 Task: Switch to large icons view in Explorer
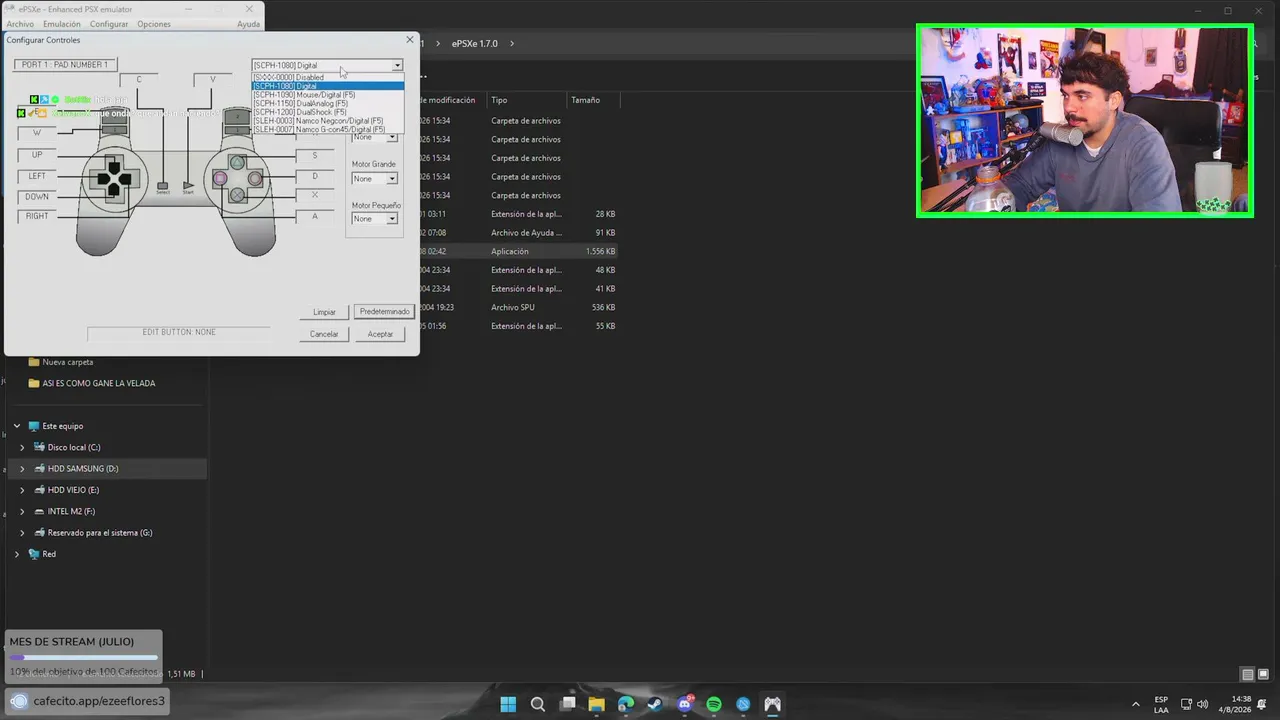coord(1262,675)
